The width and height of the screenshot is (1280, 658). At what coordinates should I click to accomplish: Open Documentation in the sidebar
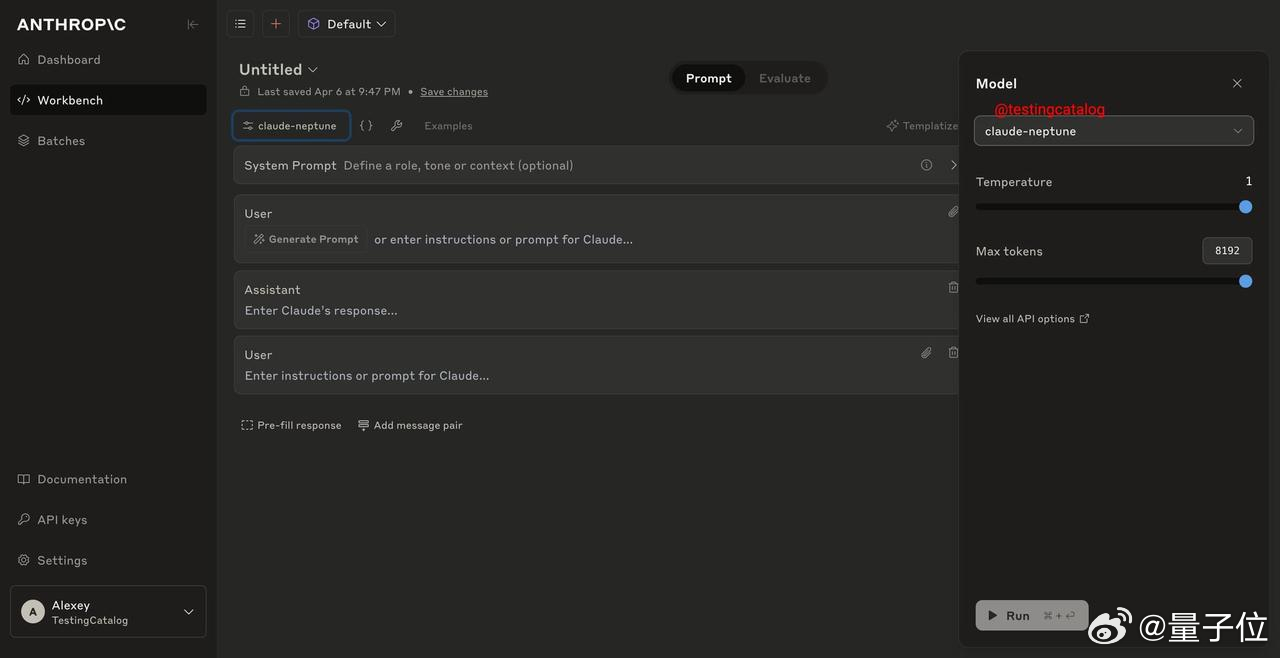tap(108, 479)
